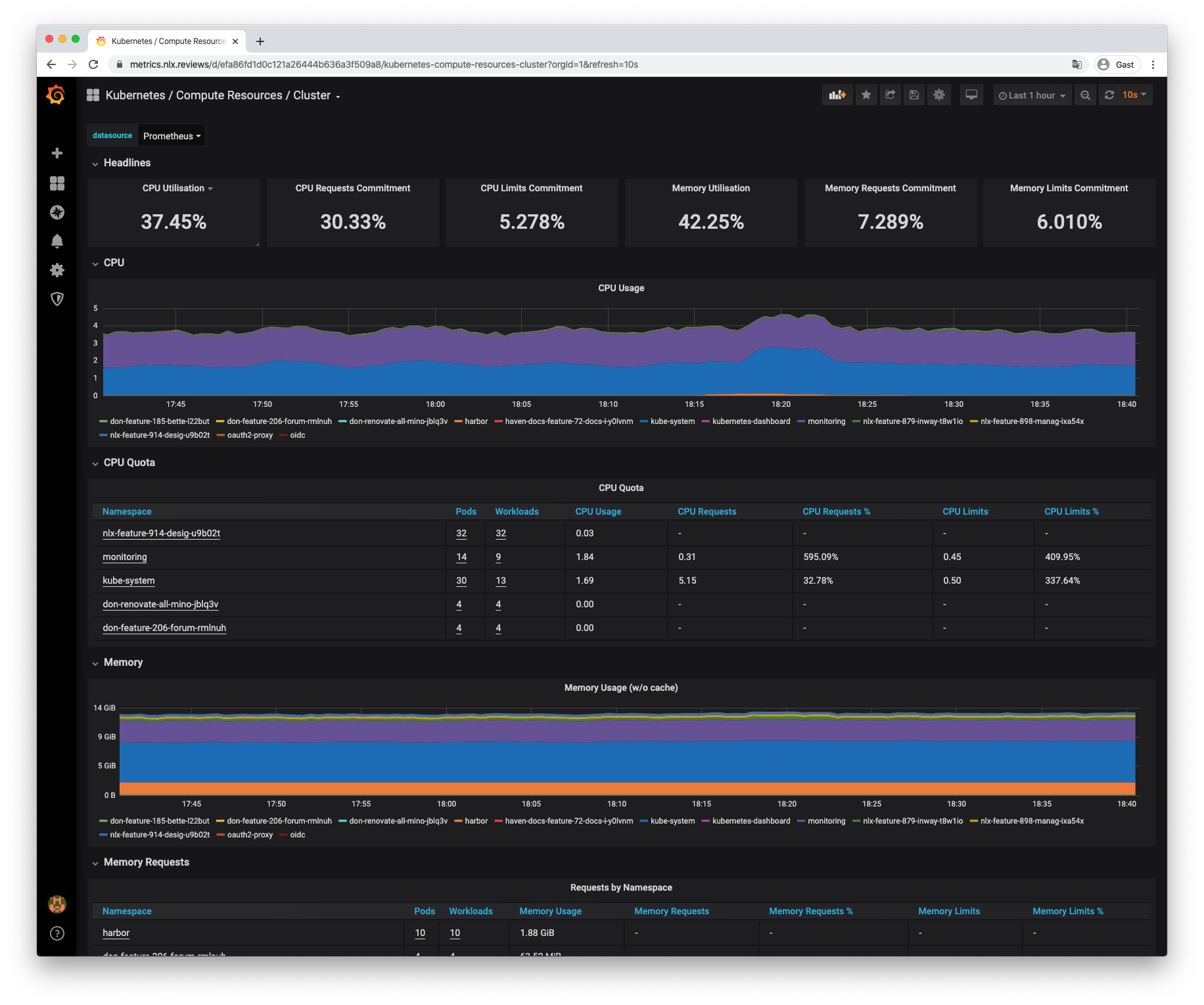1204x1005 pixels.
Task: Toggle harbor series in Memory Usage legend
Action: [x=476, y=821]
